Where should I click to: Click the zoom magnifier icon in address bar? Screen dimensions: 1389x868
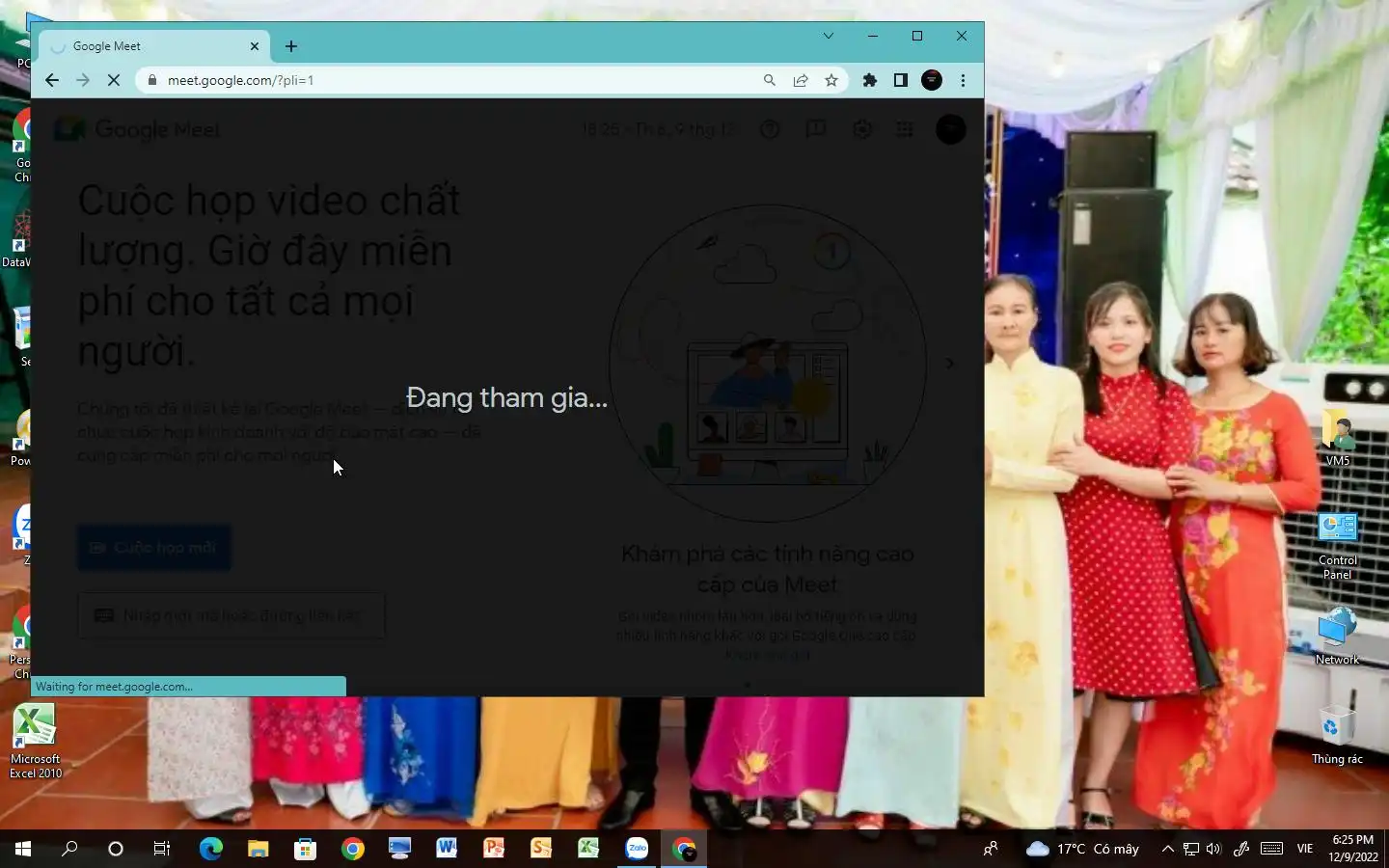770,80
